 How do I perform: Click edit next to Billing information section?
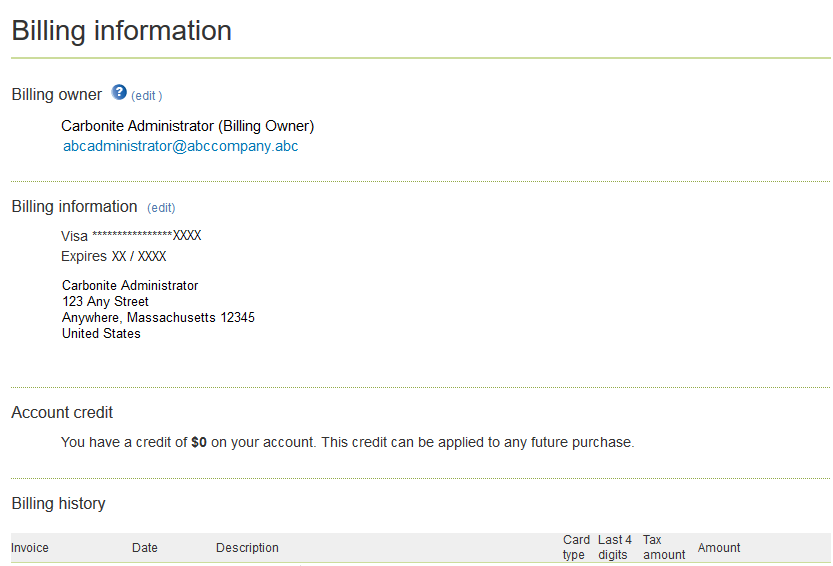(161, 208)
